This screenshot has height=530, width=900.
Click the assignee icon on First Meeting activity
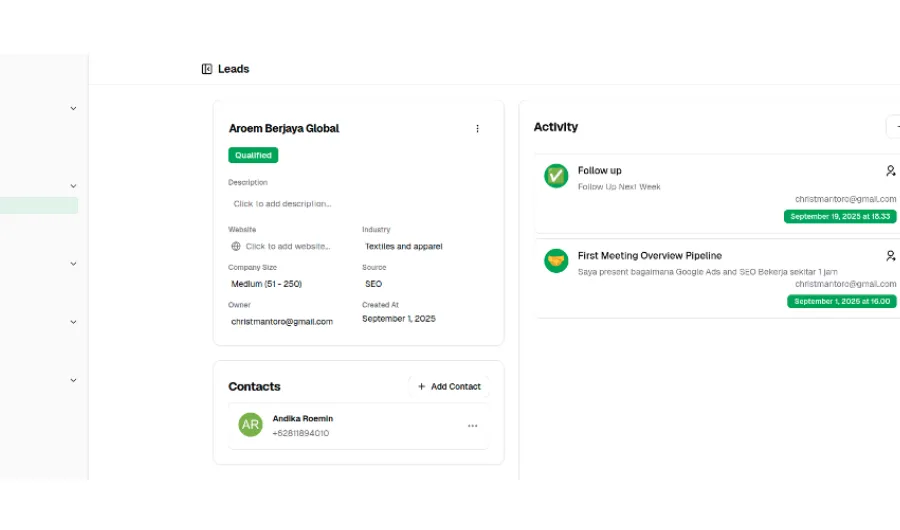coord(890,256)
